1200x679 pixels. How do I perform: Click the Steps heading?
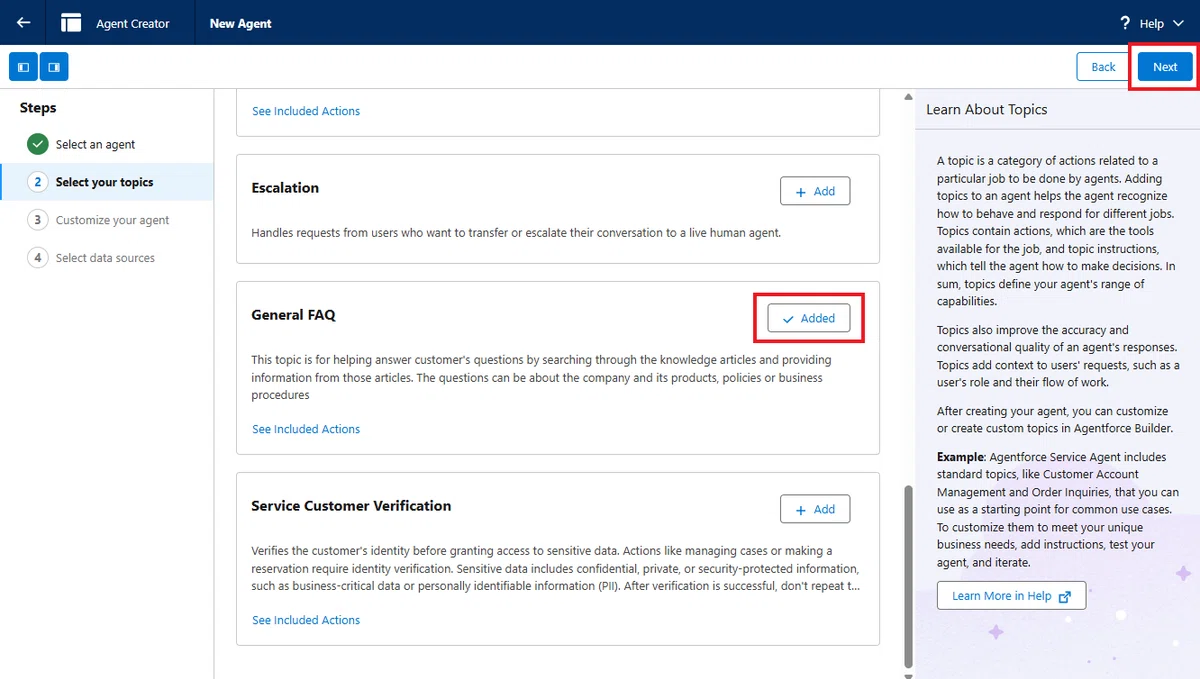38,107
